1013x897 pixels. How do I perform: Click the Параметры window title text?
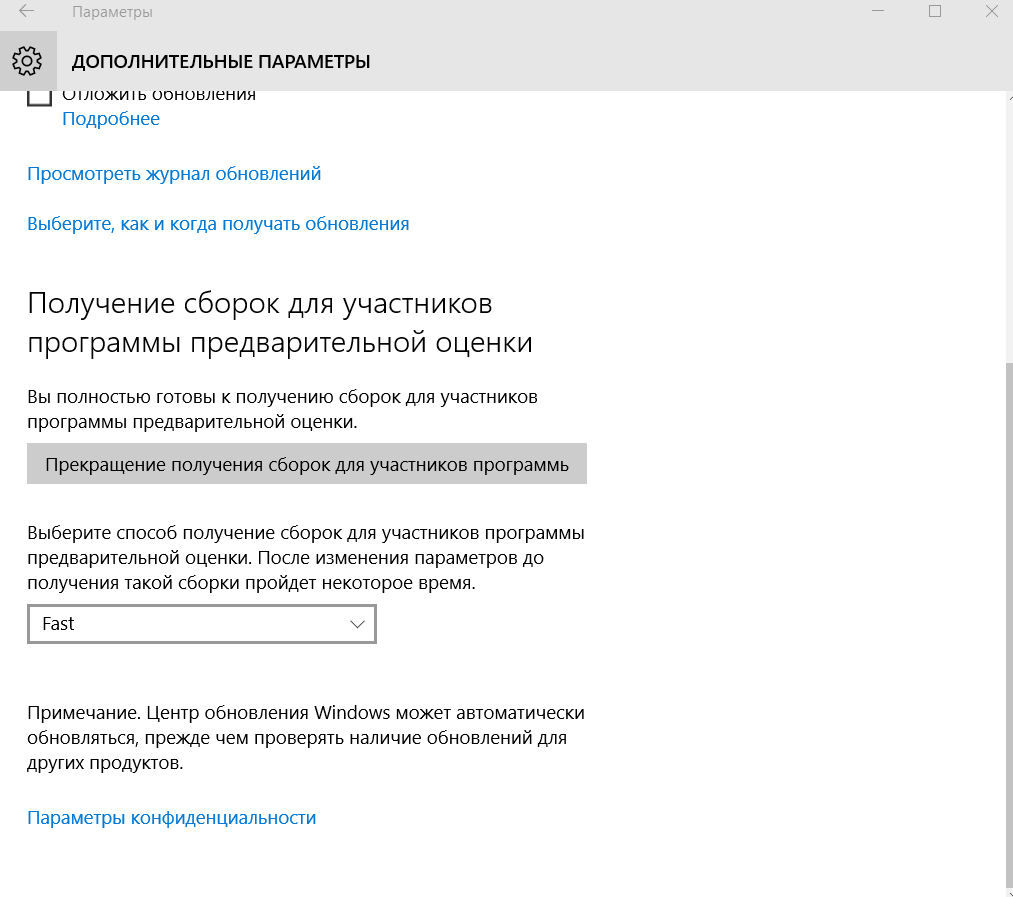112,13
